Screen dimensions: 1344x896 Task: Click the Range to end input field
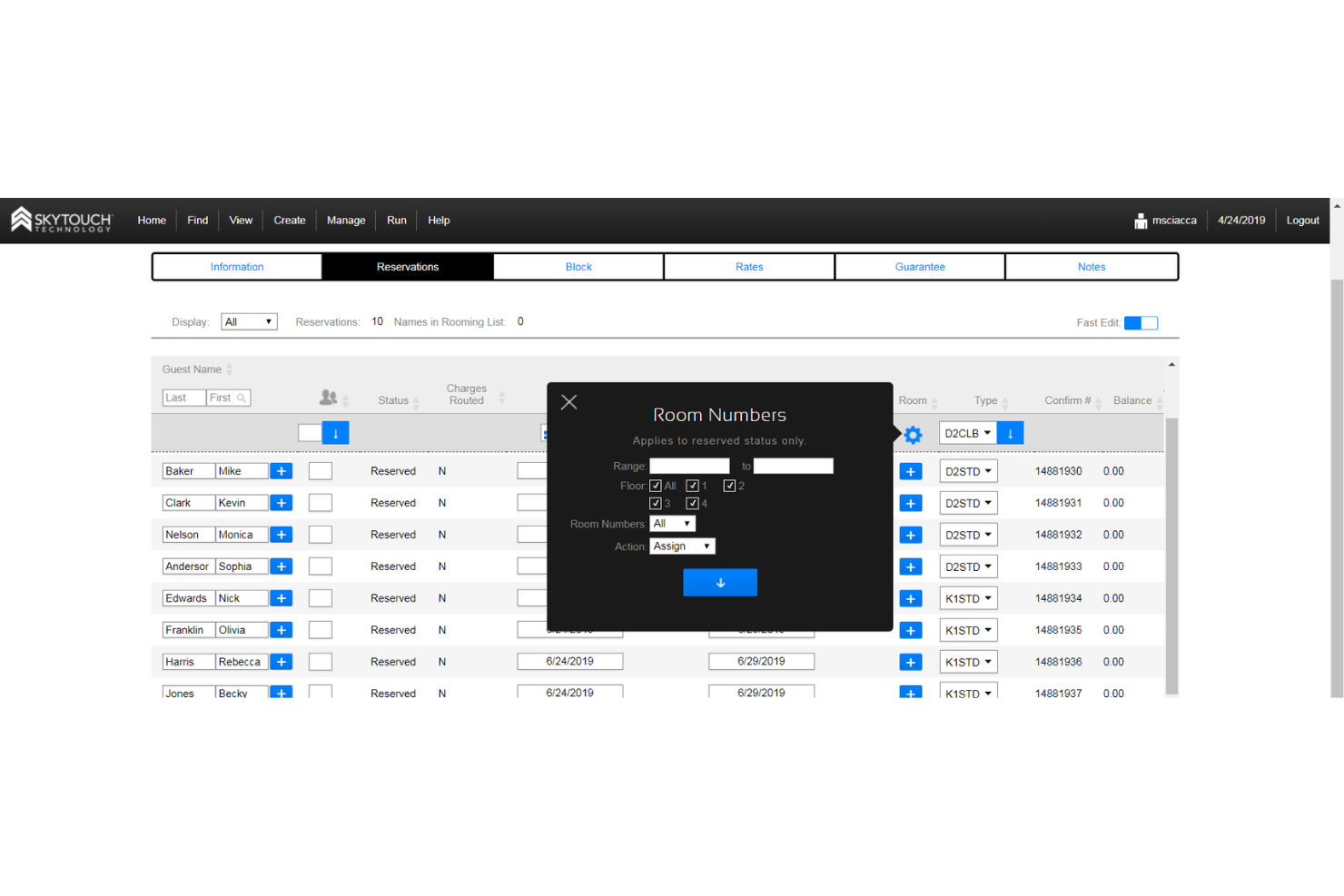tap(794, 466)
